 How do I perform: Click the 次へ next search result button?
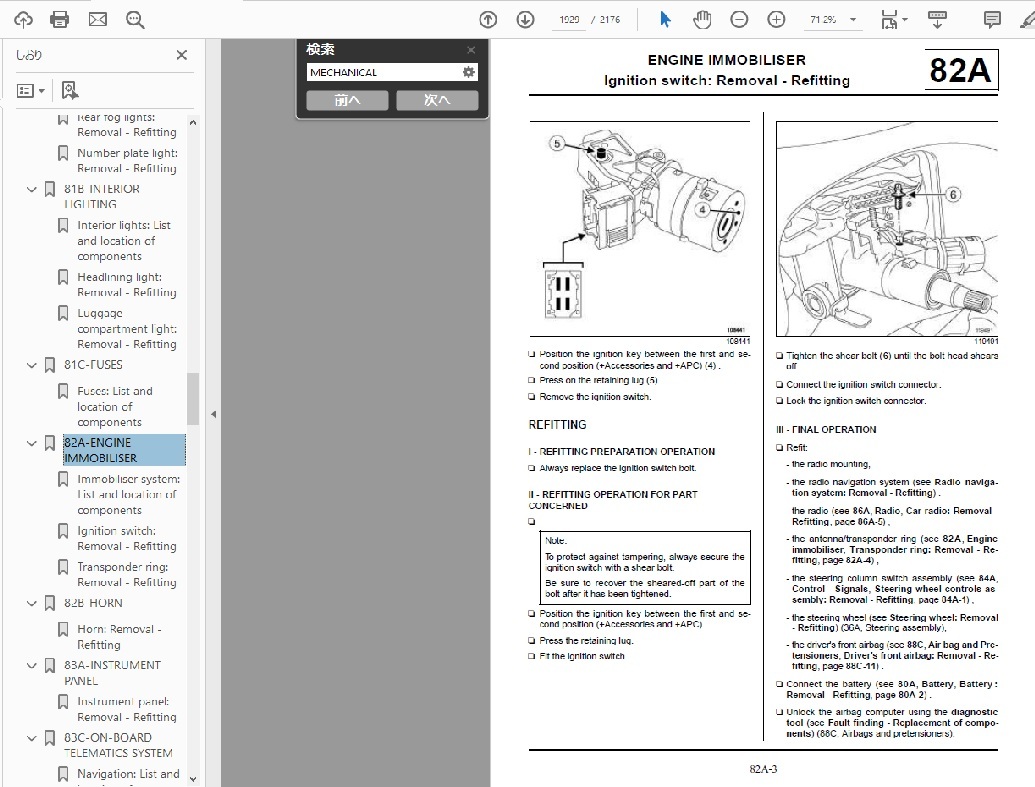(x=437, y=100)
